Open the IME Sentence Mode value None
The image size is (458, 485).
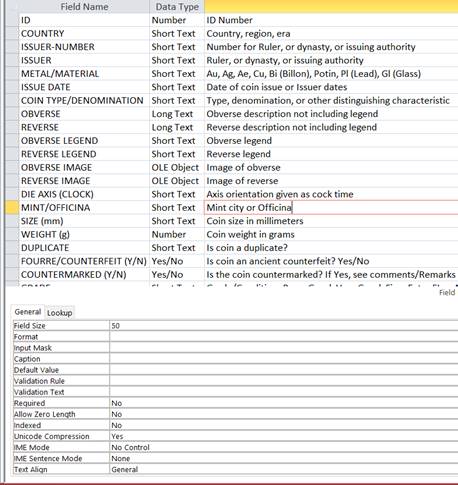coord(283,458)
